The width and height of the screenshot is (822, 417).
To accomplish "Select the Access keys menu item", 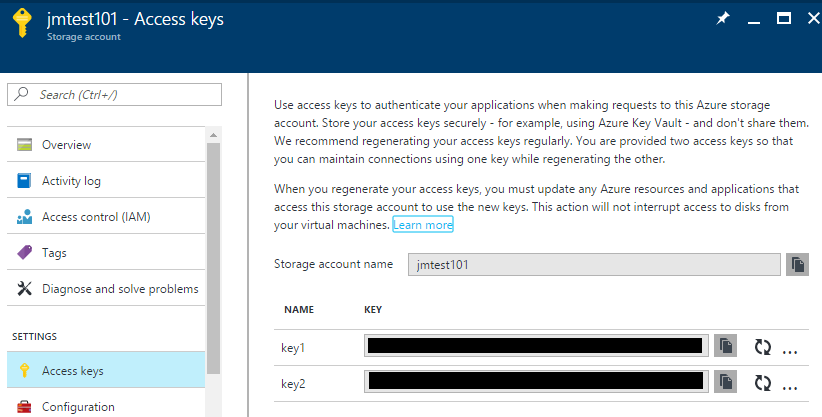I will (106, 370).
